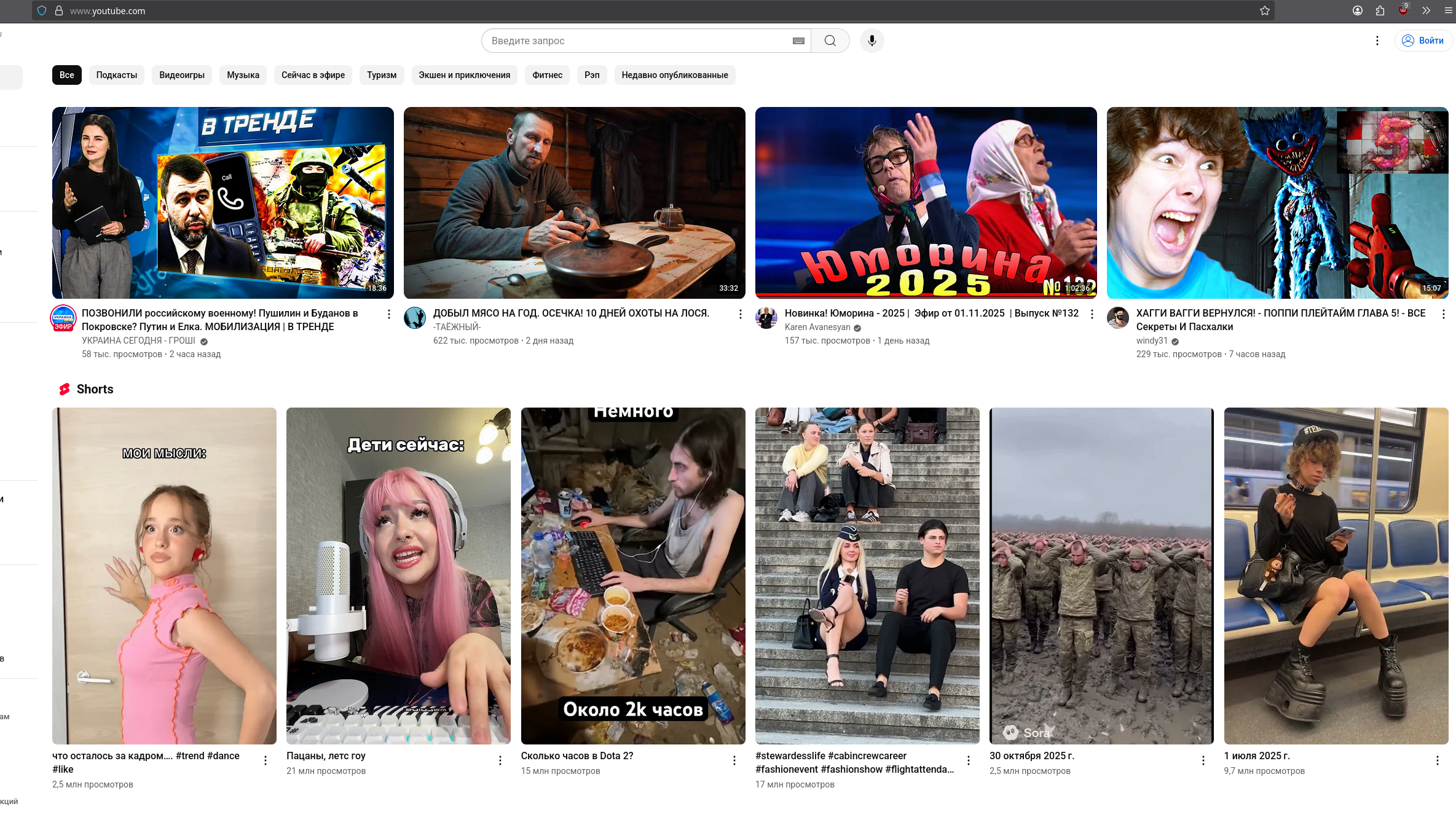Open the browser extensions puzzle icon
Viewport: 1456px width, 817px height.
[x=1380, y=10]
